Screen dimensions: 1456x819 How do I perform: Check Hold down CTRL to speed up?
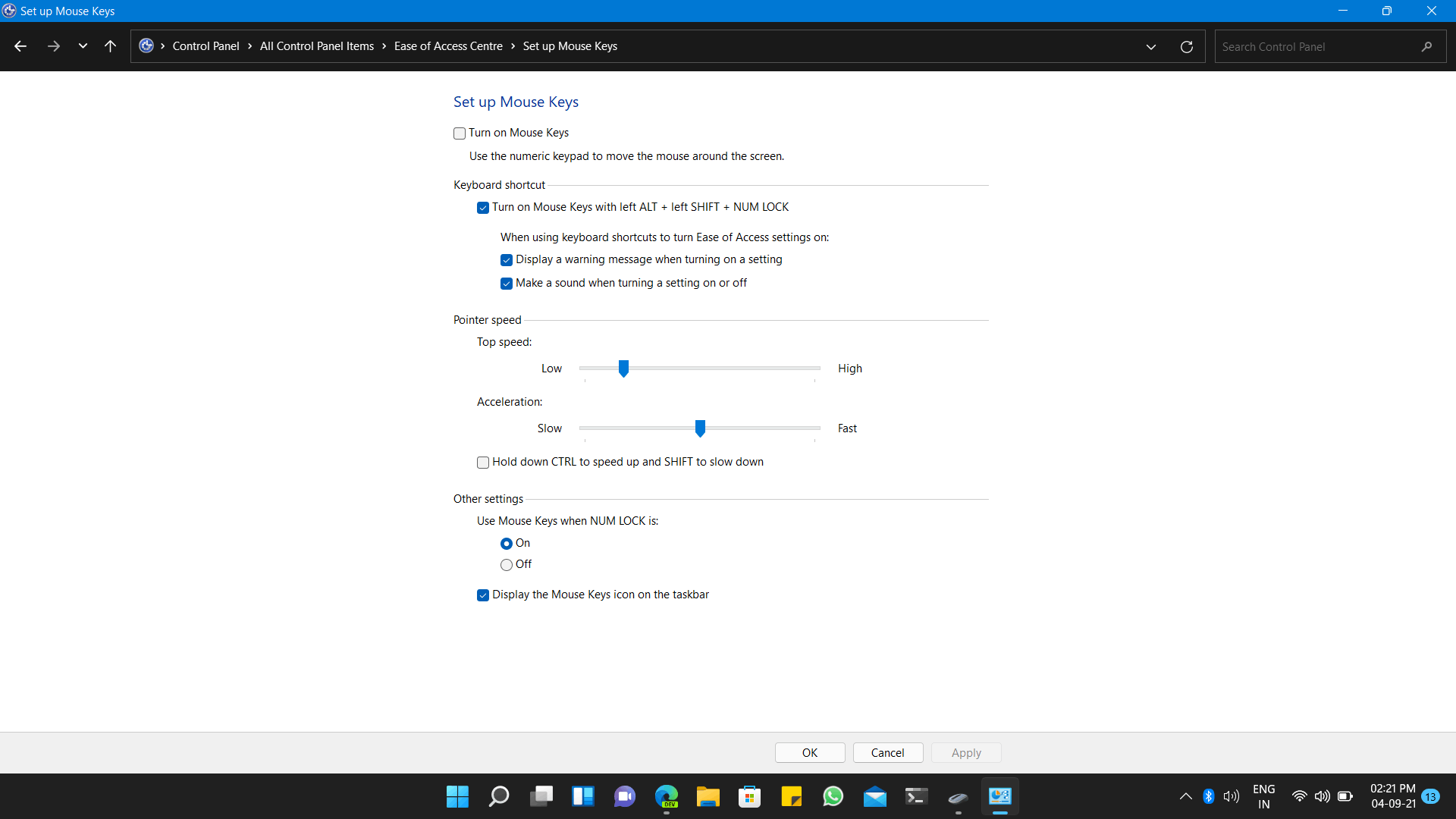(x=483, y=463)
